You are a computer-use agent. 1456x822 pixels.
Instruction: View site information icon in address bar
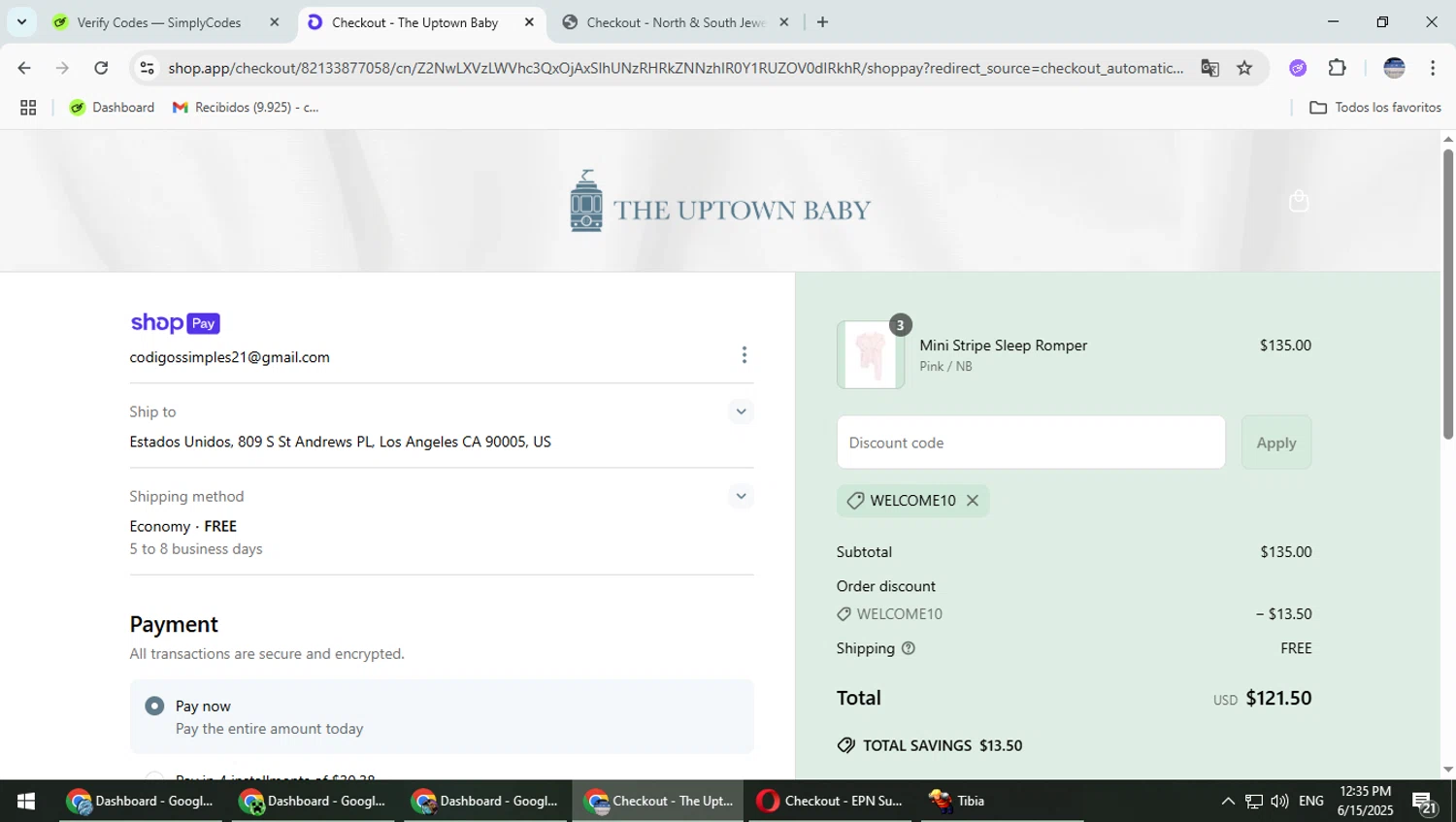147,68
